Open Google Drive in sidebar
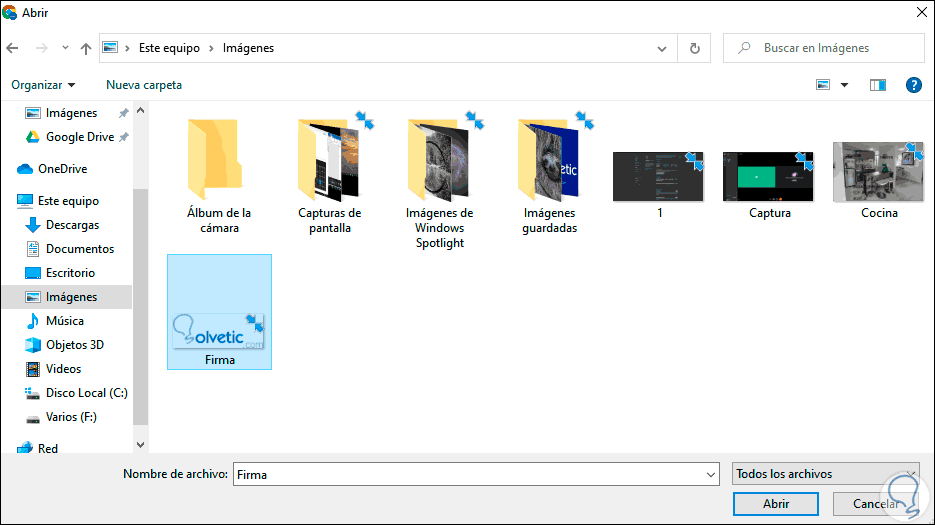This screenshot has height=525, width=935. (x=79, y=137)
